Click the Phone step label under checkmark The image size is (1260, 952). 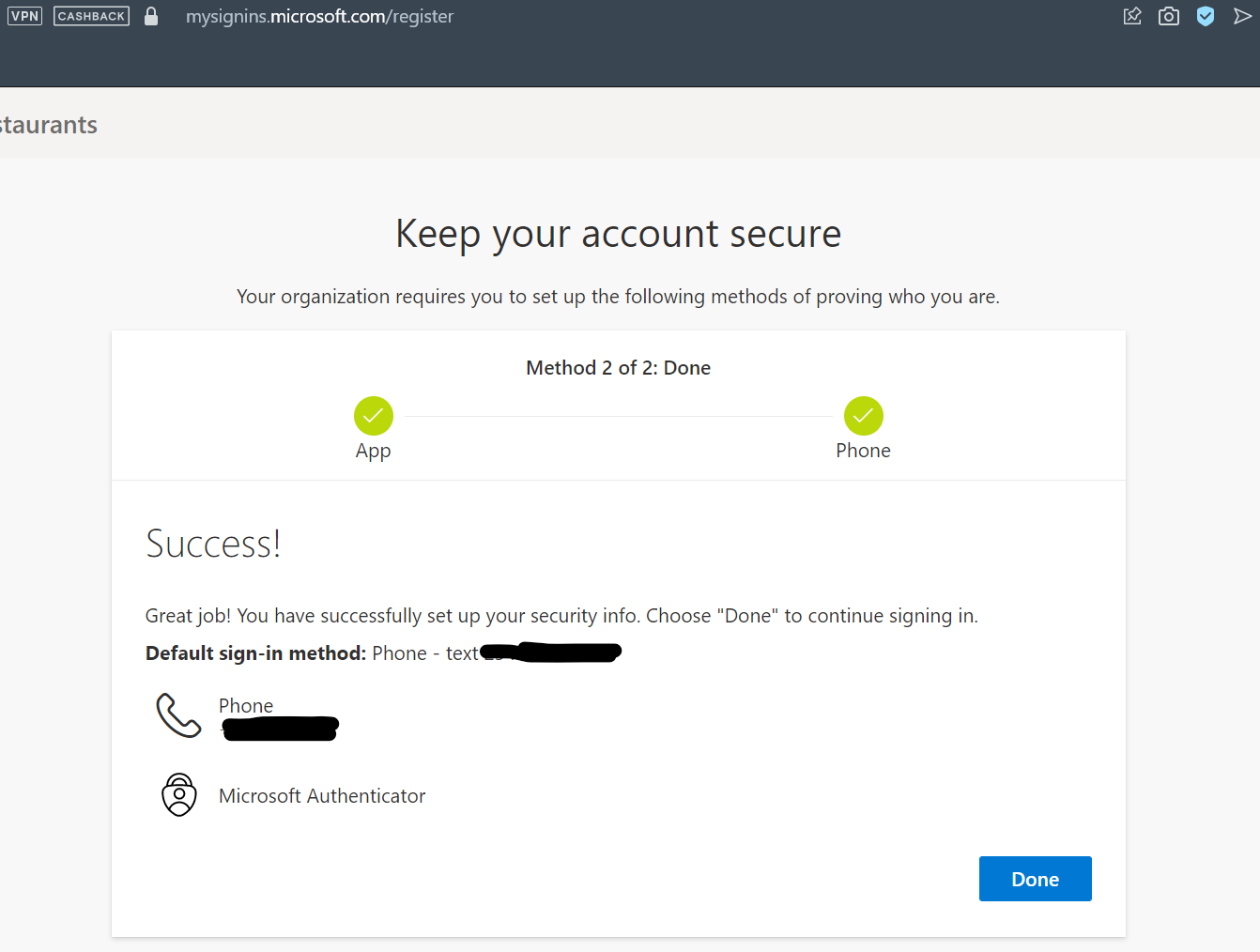coord(863,451)
